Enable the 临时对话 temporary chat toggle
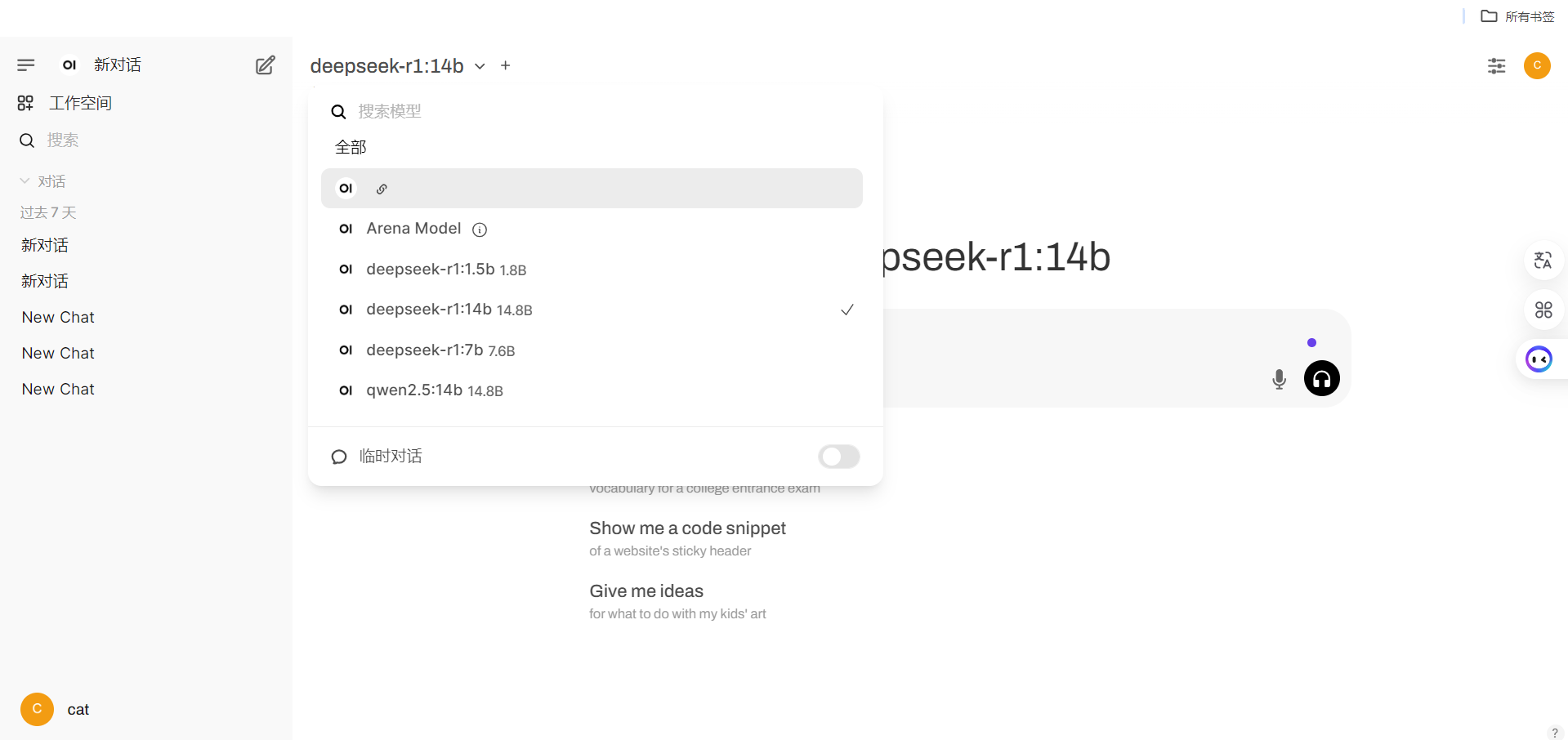The height and width of the screenshot is (740, 1568). coord(839,457)
